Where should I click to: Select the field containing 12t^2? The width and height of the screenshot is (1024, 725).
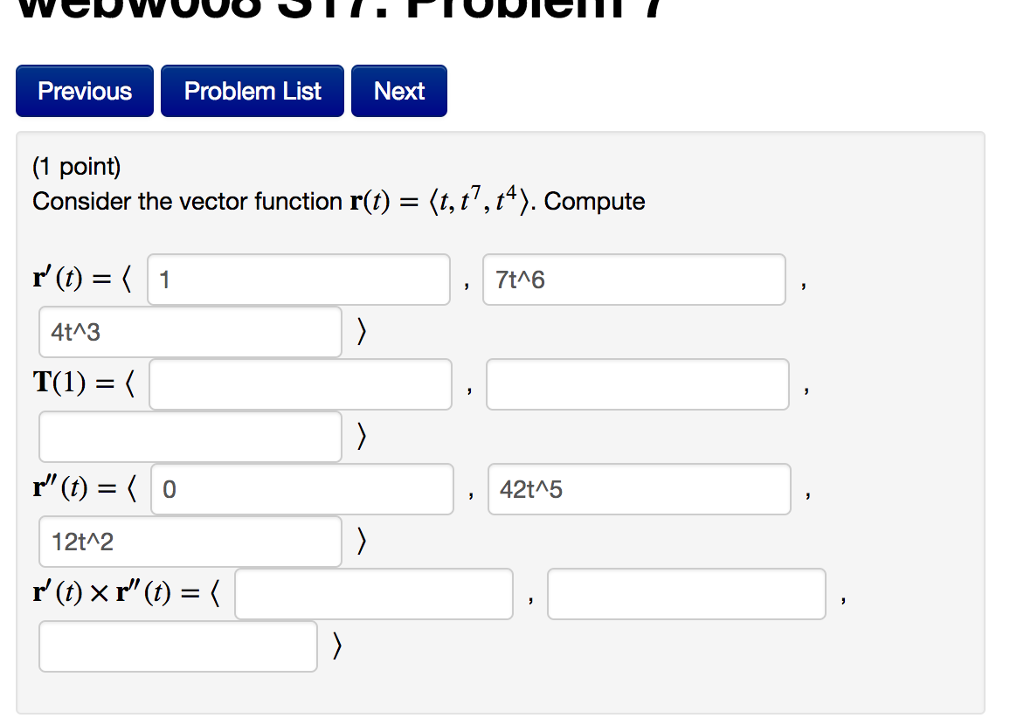(189, 541)
